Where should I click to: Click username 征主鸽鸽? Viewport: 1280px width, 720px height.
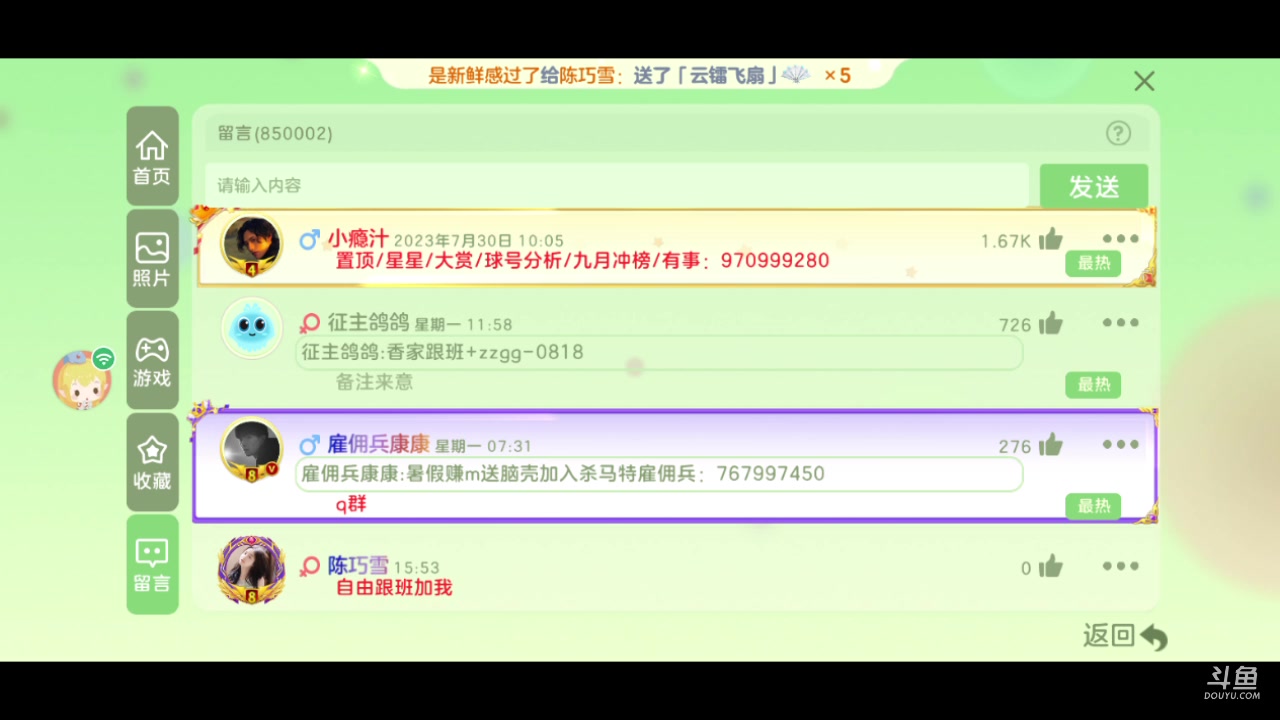tap(368, 323)
